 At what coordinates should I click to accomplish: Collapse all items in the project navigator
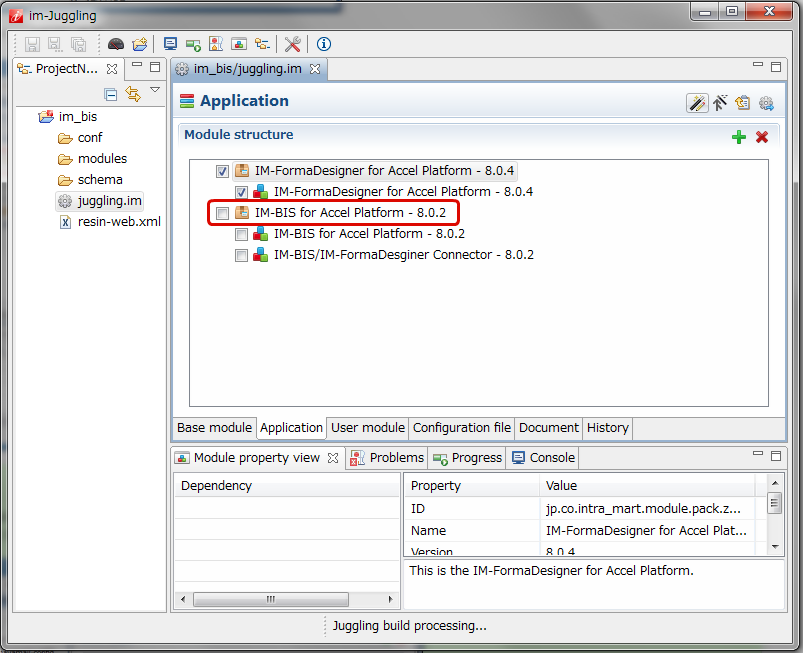(x=111, y=95)
